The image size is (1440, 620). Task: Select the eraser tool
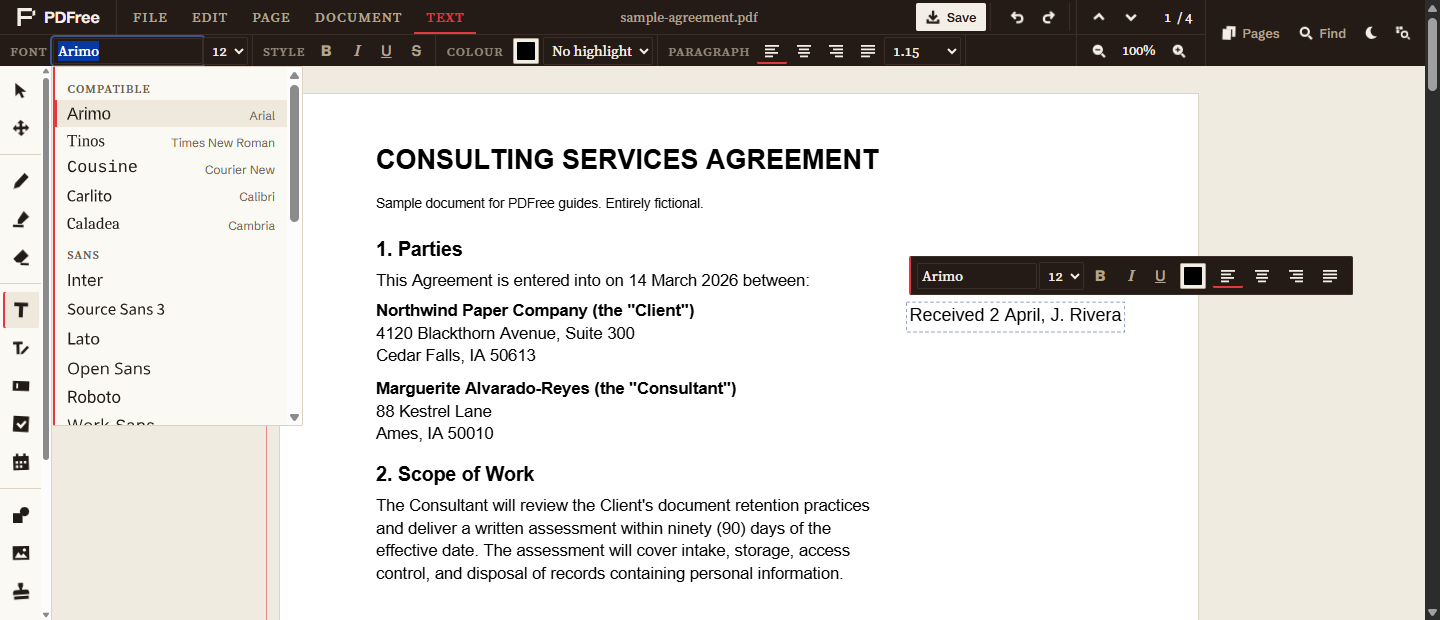point(21,257)
